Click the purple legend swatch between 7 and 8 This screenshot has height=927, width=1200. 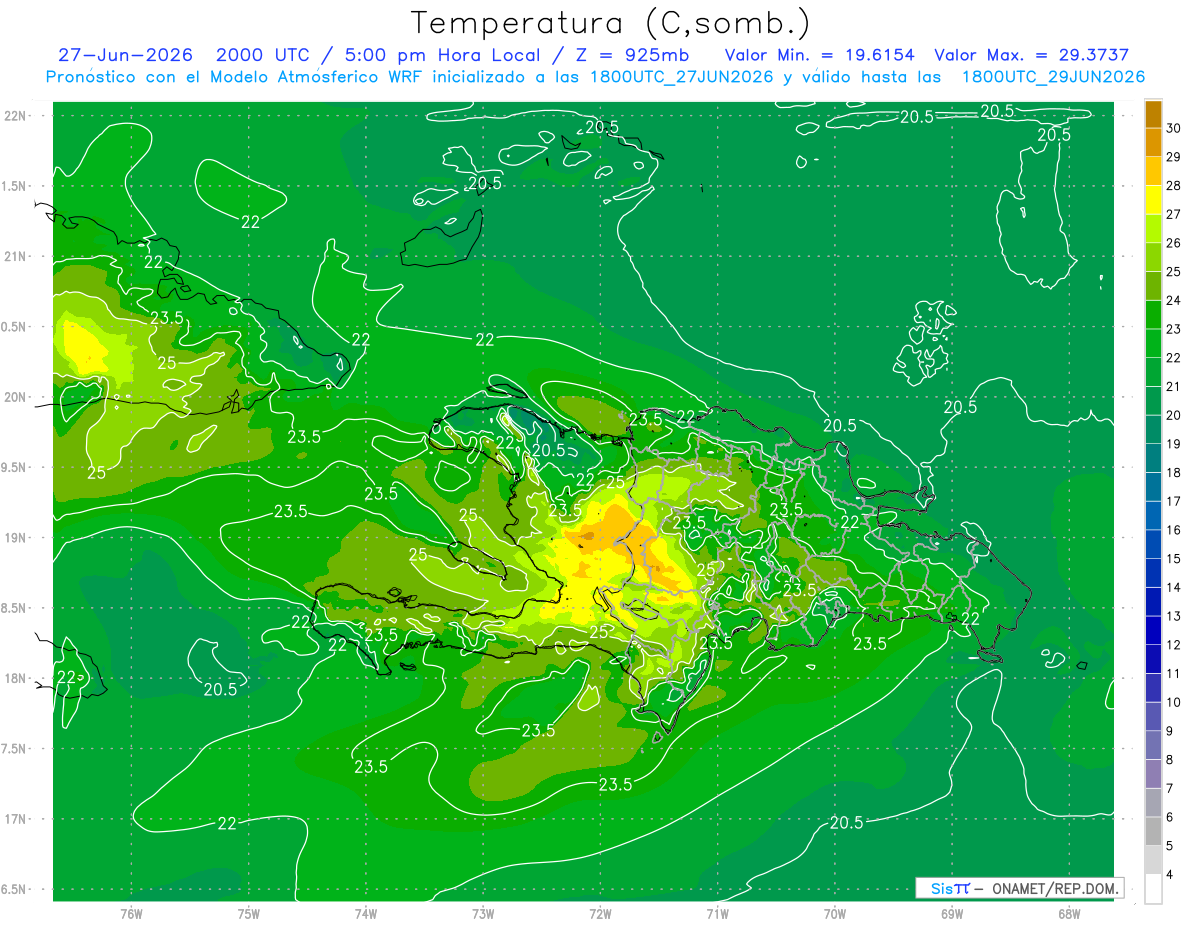(x=1153, y=774)
